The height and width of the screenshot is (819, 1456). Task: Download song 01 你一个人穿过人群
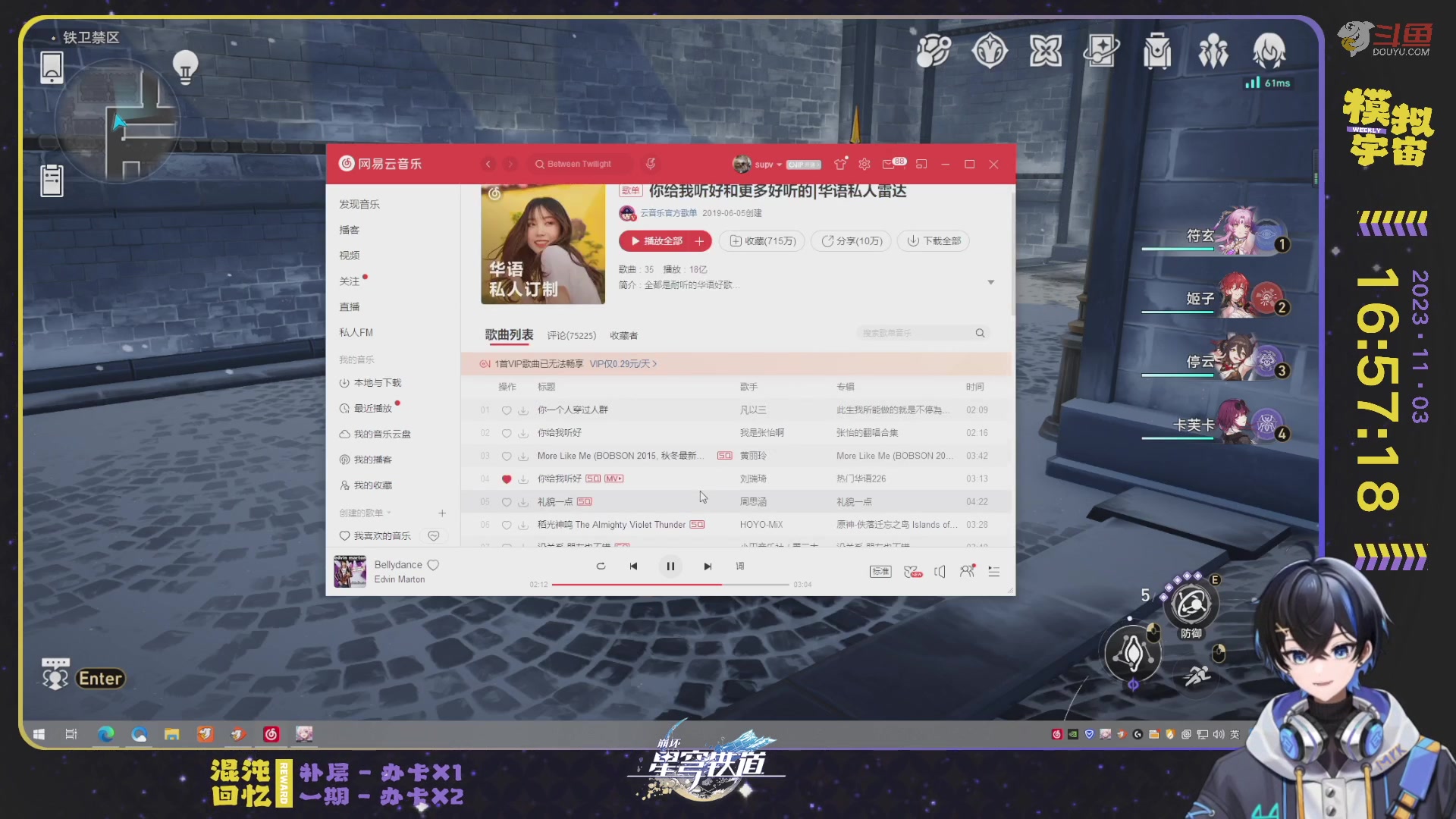click(x=523, y=410)
